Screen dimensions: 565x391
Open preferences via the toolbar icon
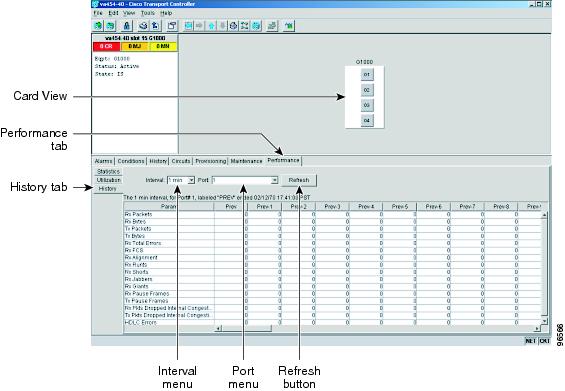coord(172,26)
